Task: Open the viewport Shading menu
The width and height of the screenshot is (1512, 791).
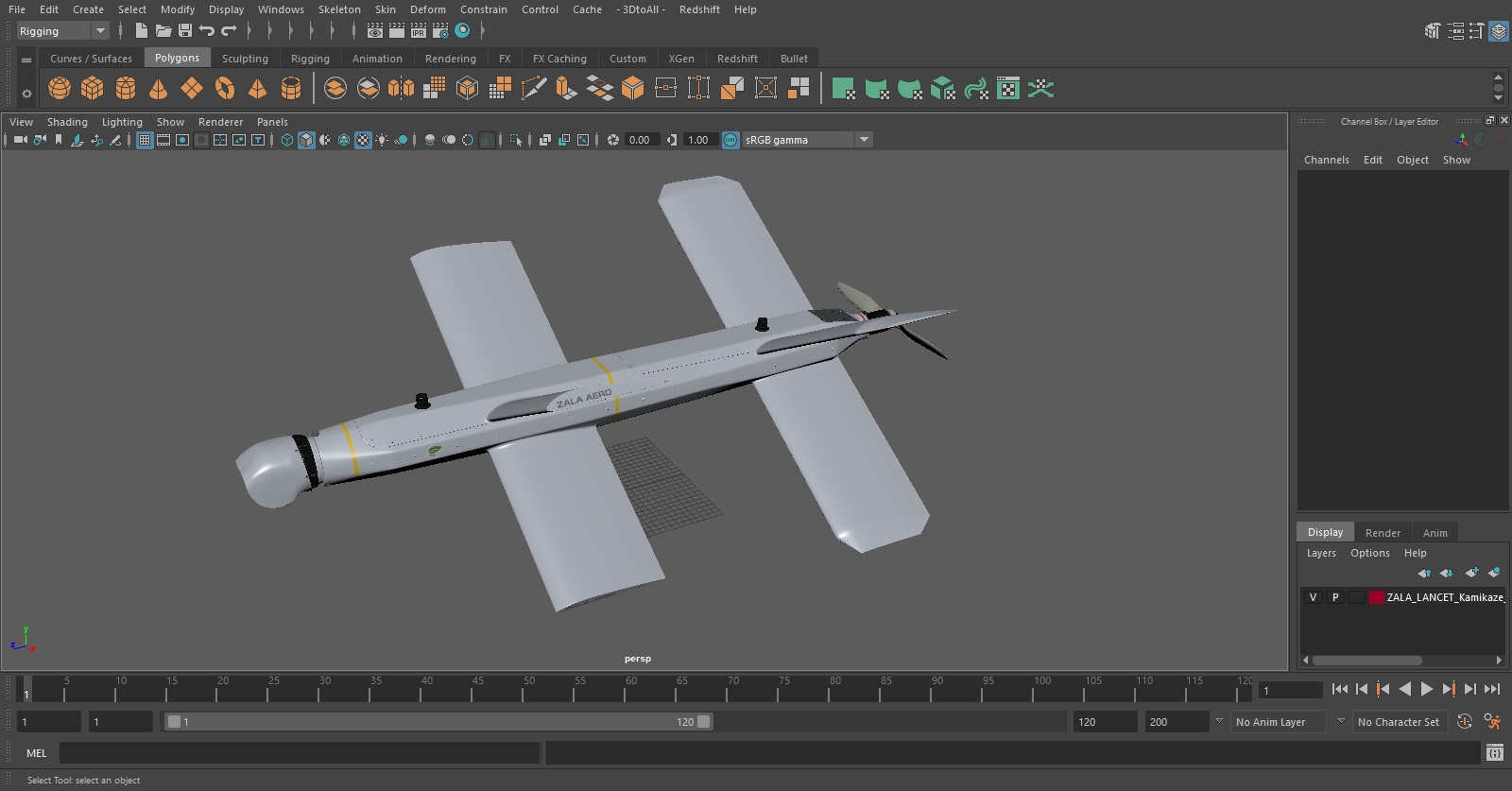Action: pos(67,122)
